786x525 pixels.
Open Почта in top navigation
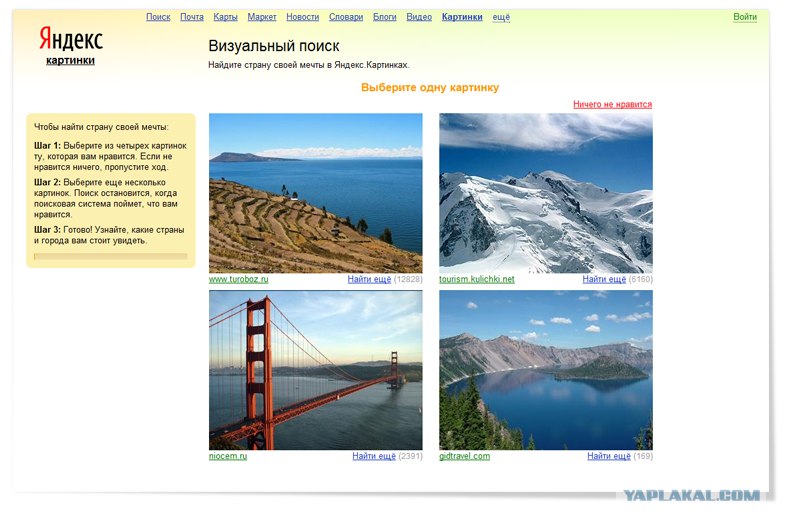(192, 17)
